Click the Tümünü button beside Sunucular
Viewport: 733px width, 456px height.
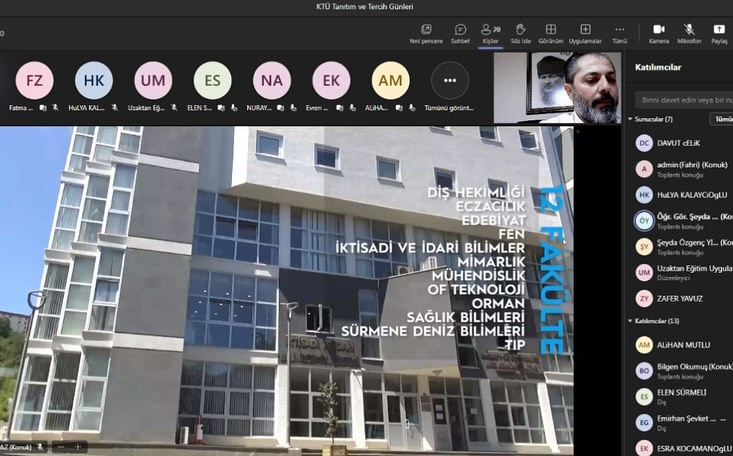coord(721,119)
